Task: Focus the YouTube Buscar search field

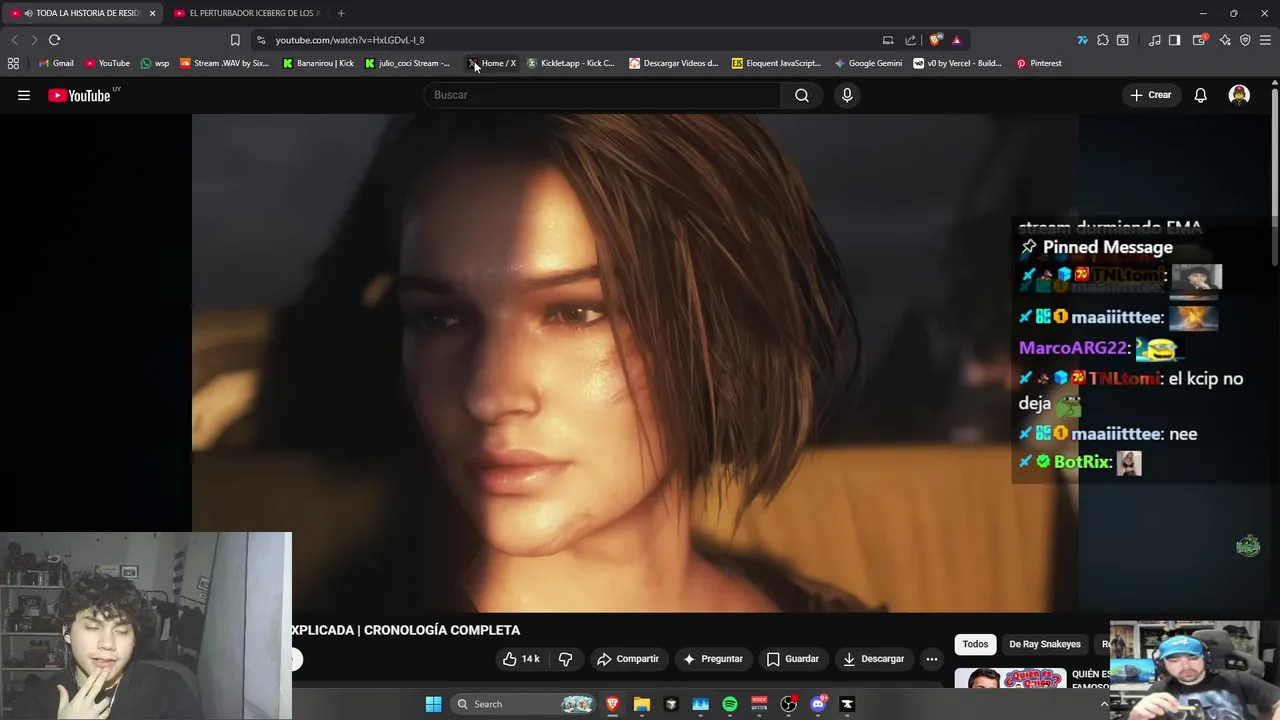Action: (603, 95)
